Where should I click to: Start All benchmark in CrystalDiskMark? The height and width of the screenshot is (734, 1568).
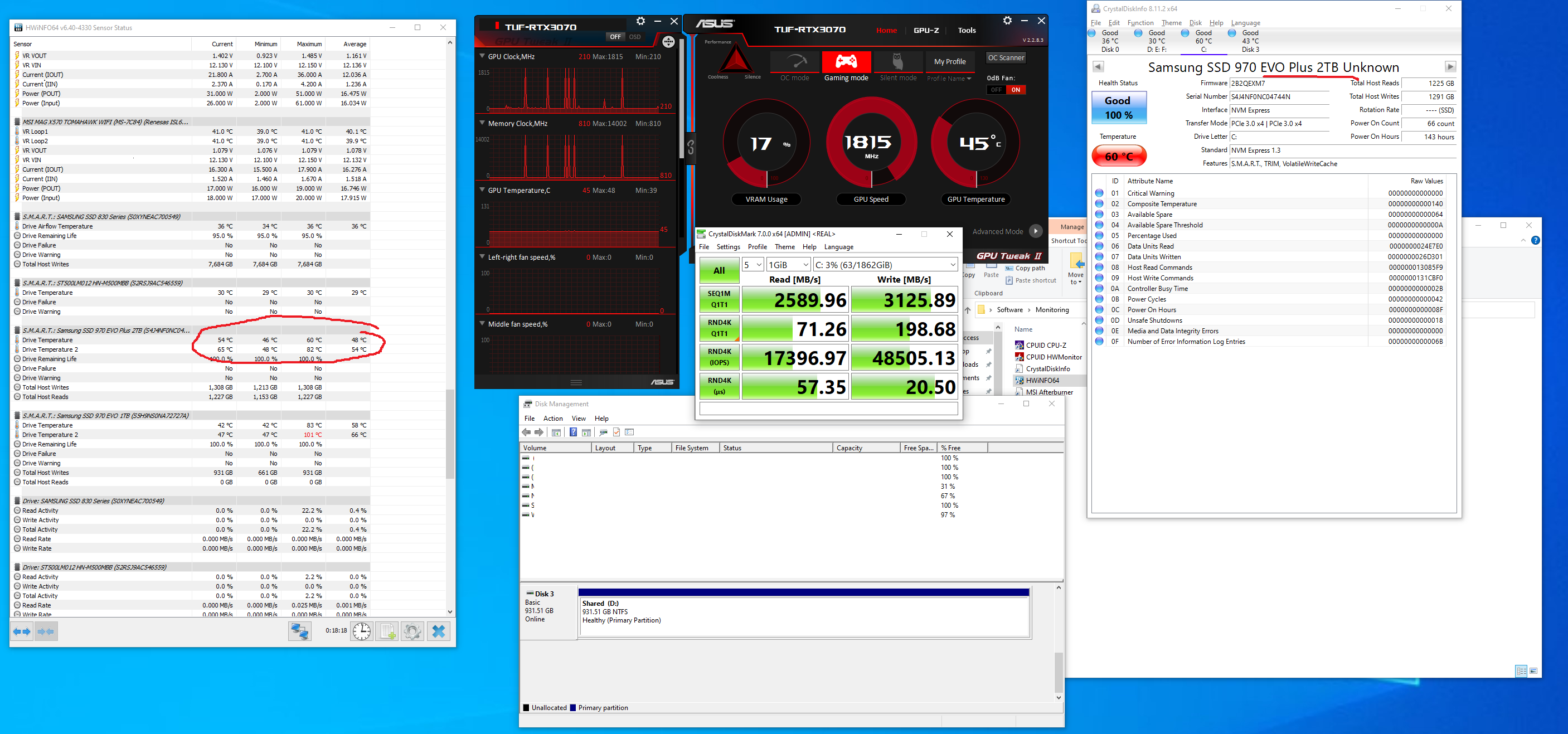coord(719,270)
